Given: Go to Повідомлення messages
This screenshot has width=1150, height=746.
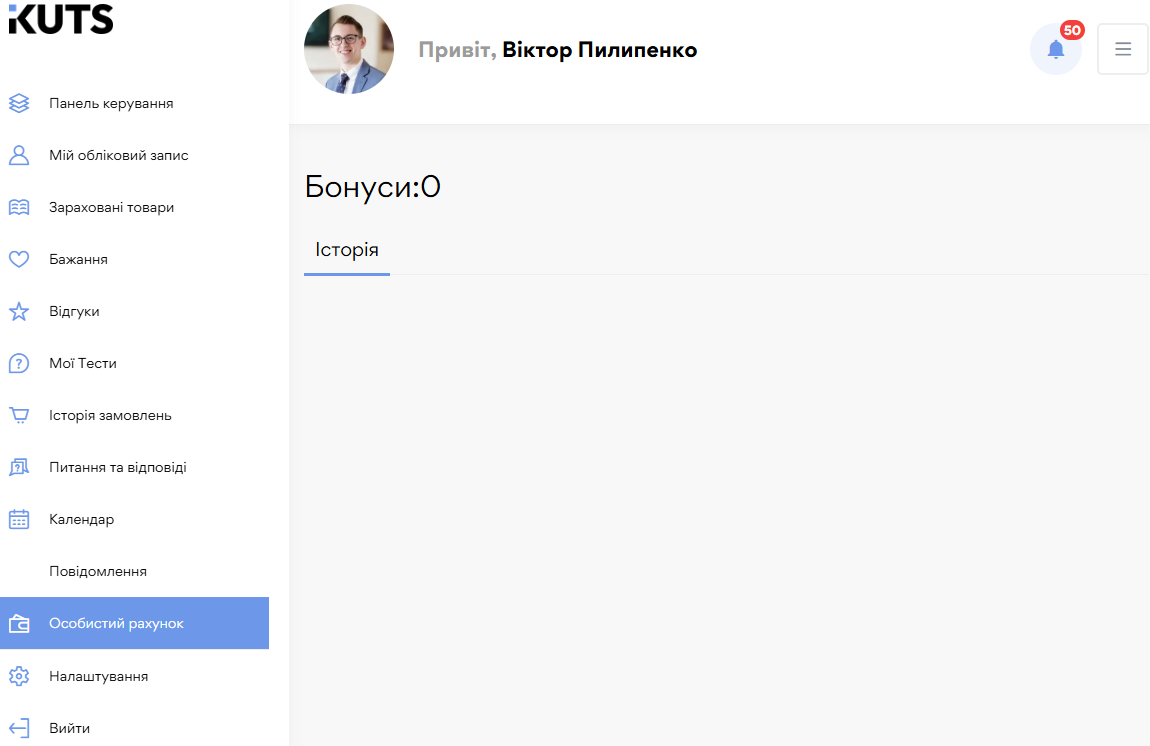Looking at the screenshot, I should [x=97, y=571].
